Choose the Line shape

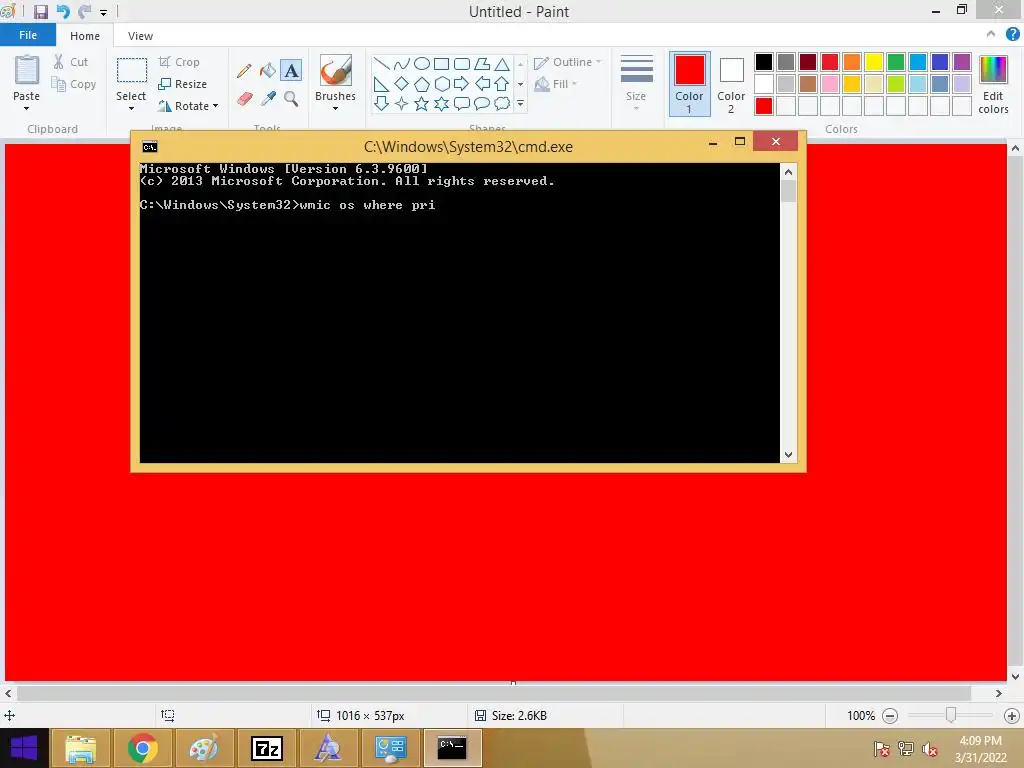(x=381, y=63)
